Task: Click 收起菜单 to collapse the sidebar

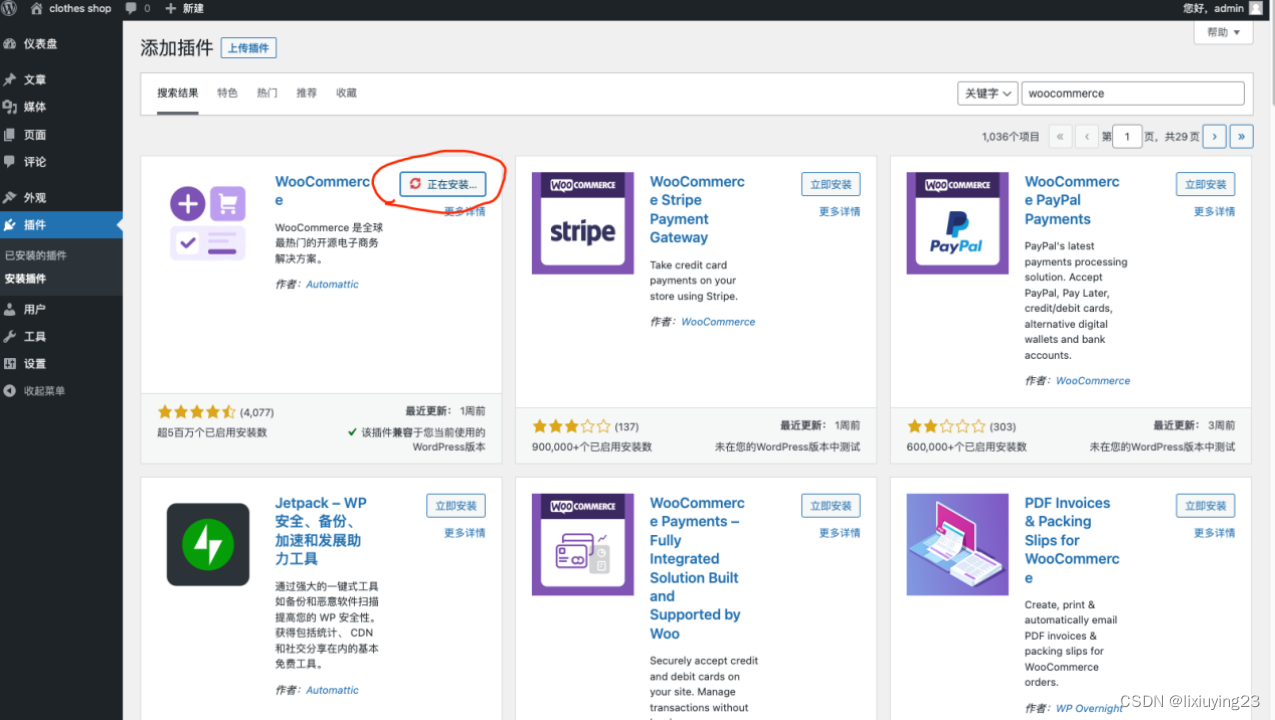Action: pos(45,391)
